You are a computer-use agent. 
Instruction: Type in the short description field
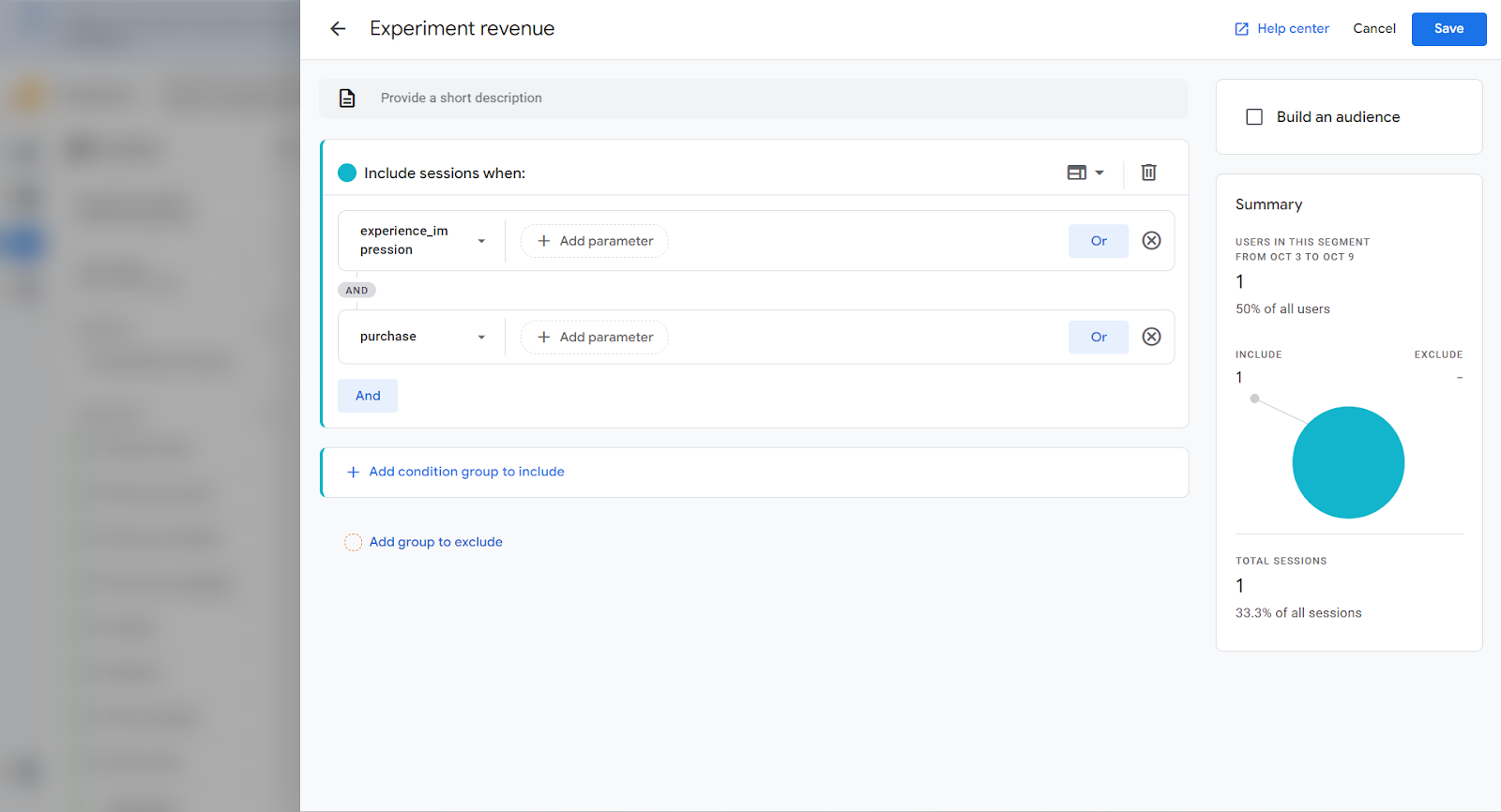pyautogui.click(x=750, y=98)
